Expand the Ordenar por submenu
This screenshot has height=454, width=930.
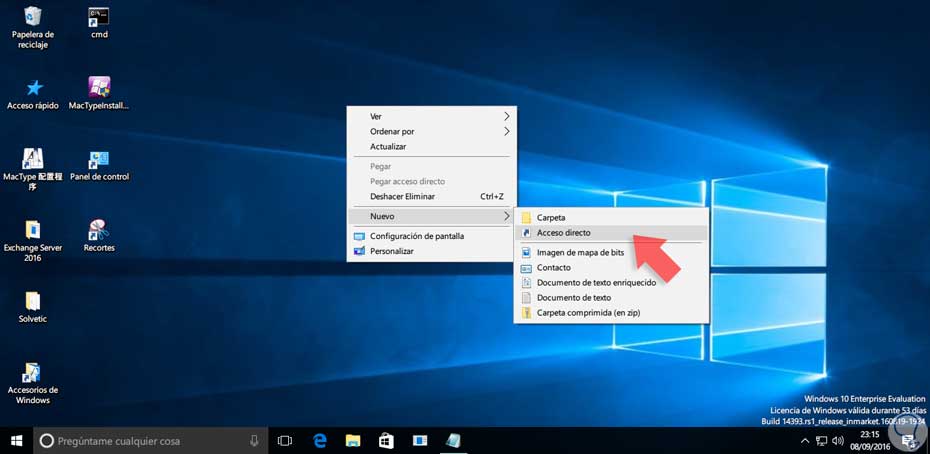[x=431, y=131]
